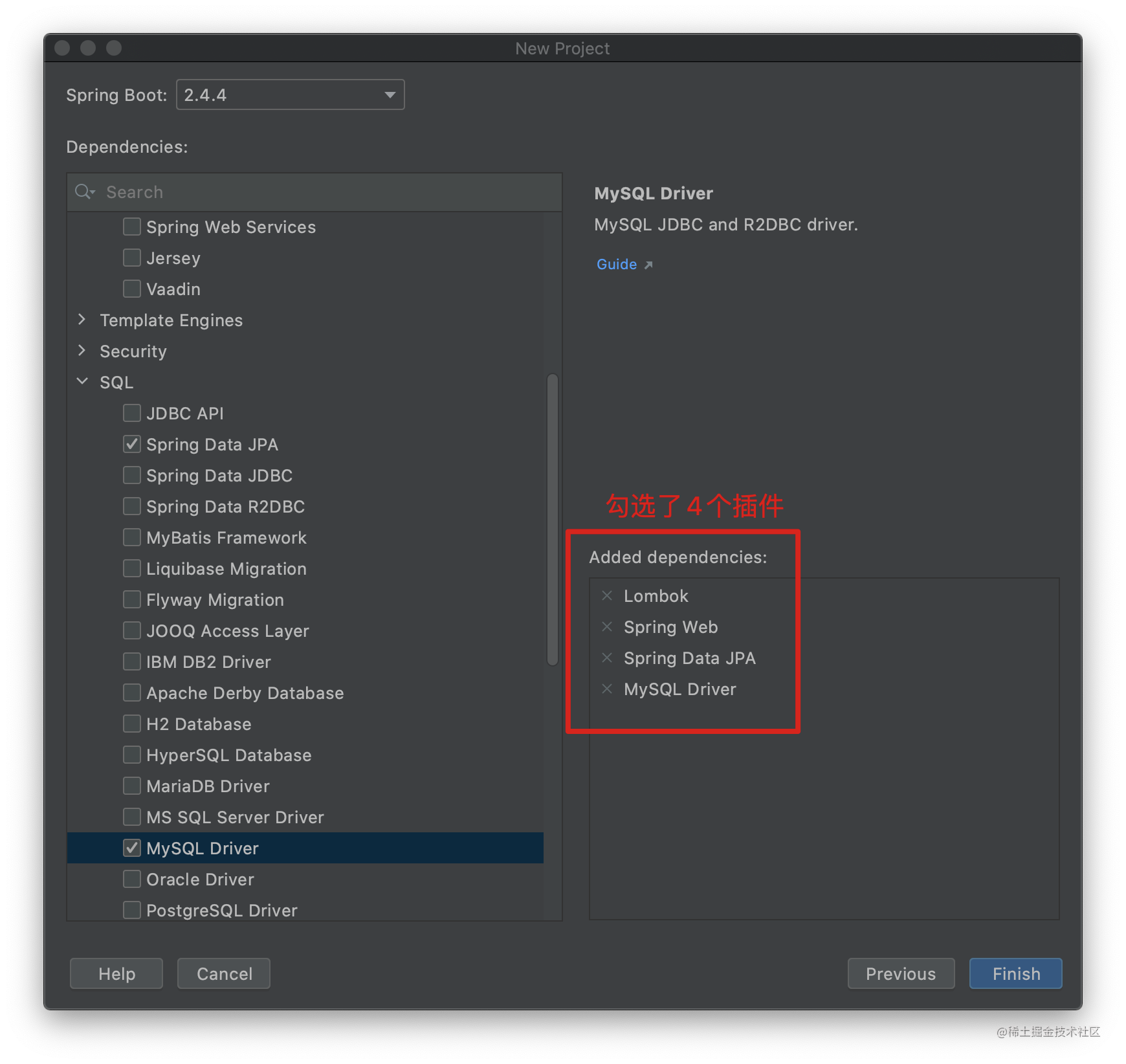Remove Lombok from added dependencies
1126x1064 pixels.
coord(607,595)
